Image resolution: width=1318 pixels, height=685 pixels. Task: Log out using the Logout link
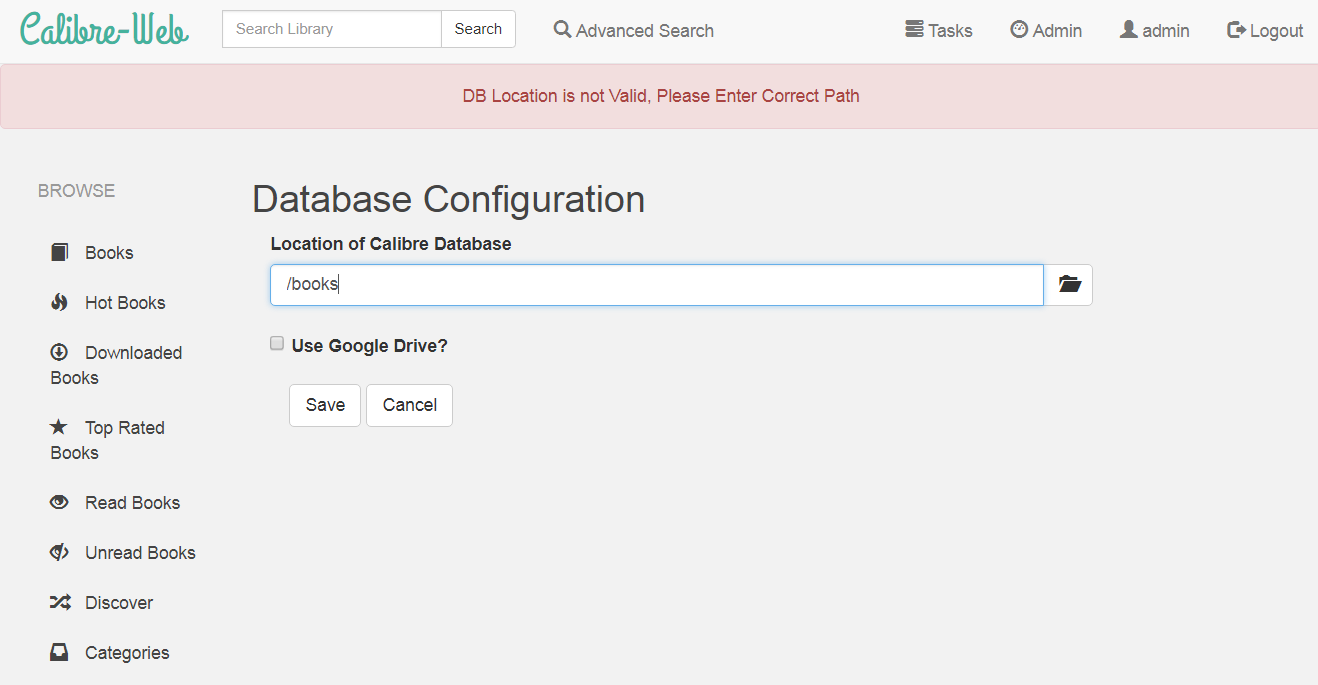point(1265,30)
